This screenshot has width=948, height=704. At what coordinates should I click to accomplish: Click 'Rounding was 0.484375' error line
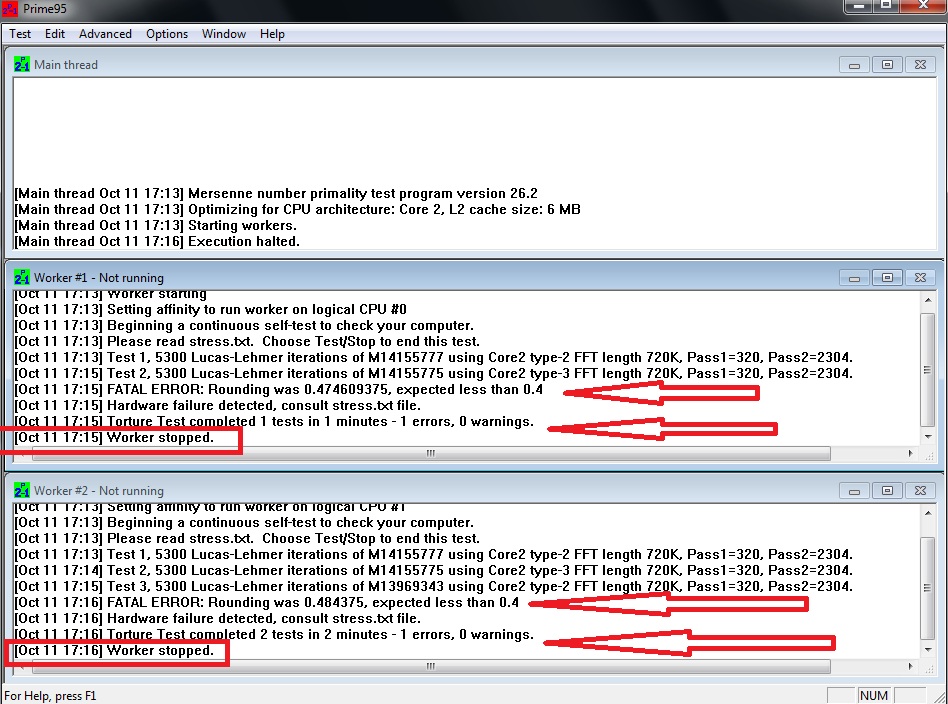coord(267,602)
